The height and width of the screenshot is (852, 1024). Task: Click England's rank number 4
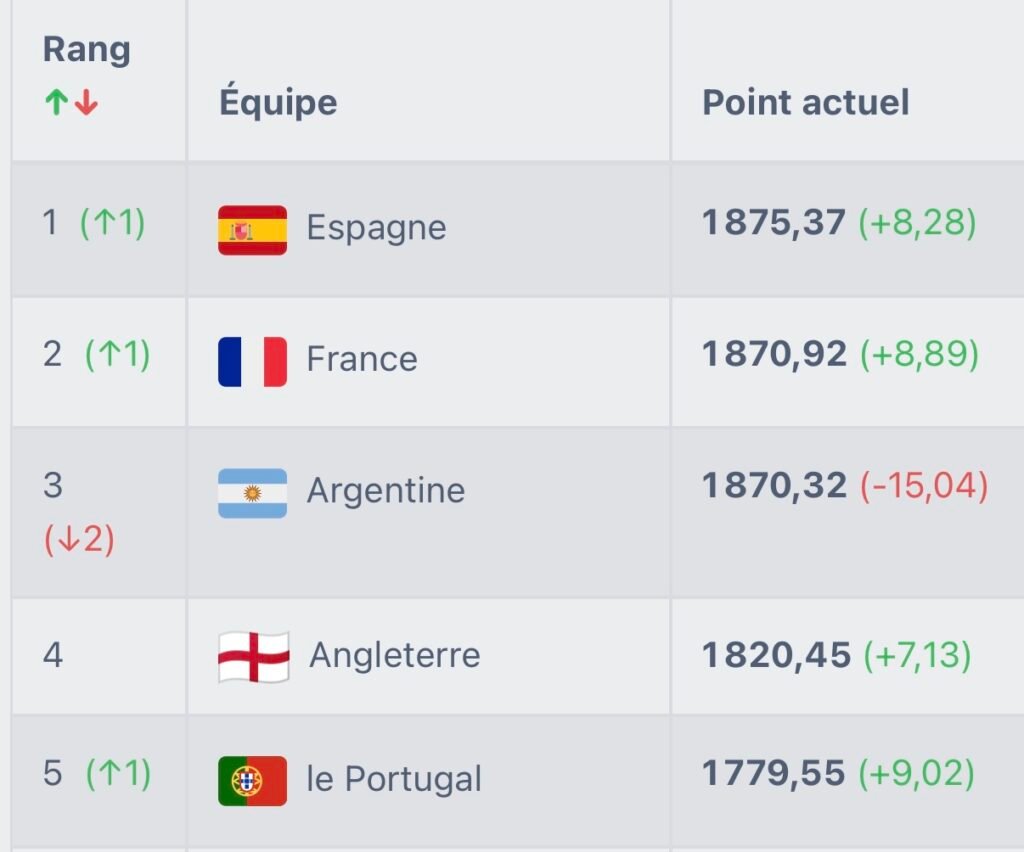pos(53,655)
